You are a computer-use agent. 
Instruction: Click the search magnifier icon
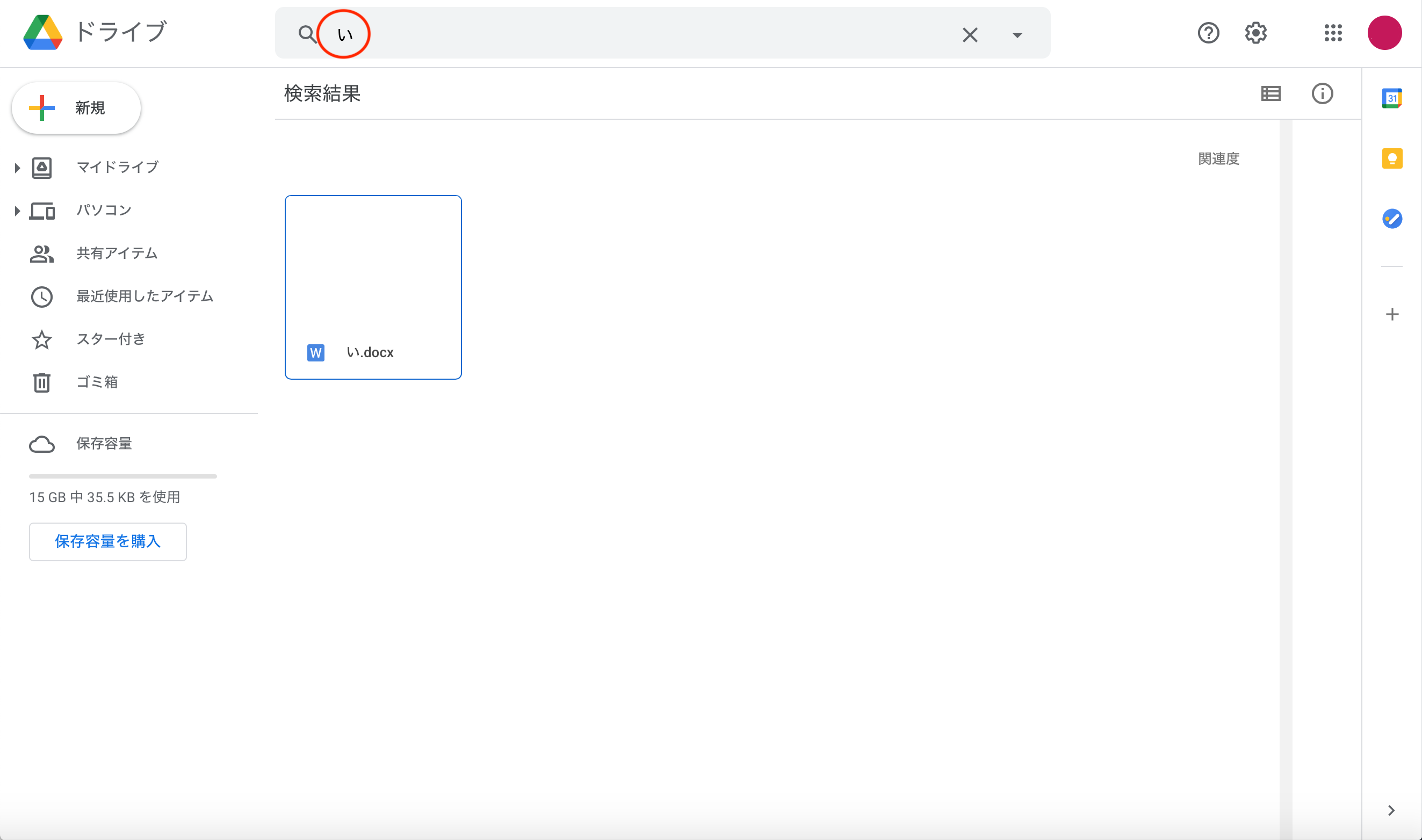point(307,34)
